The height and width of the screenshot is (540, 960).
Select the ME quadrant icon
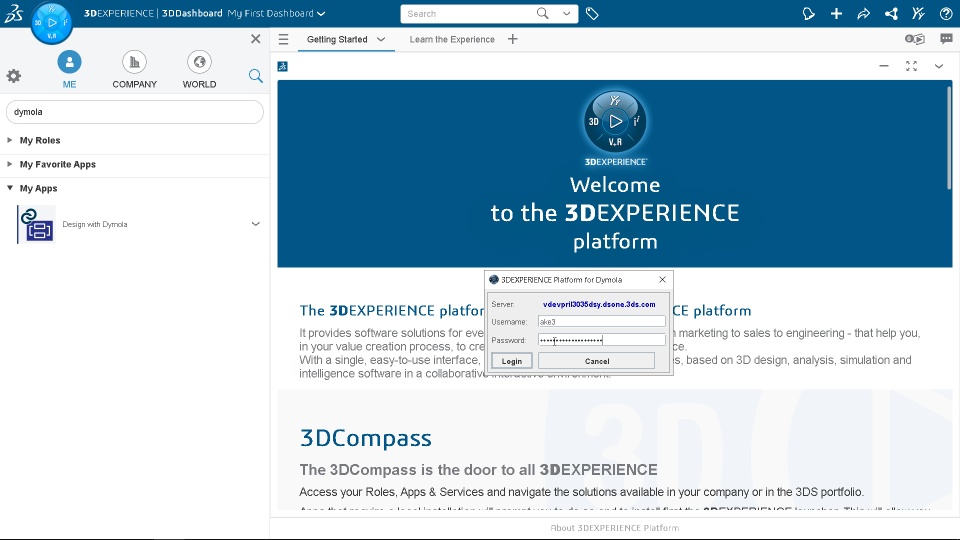click(x=69, y=62)
